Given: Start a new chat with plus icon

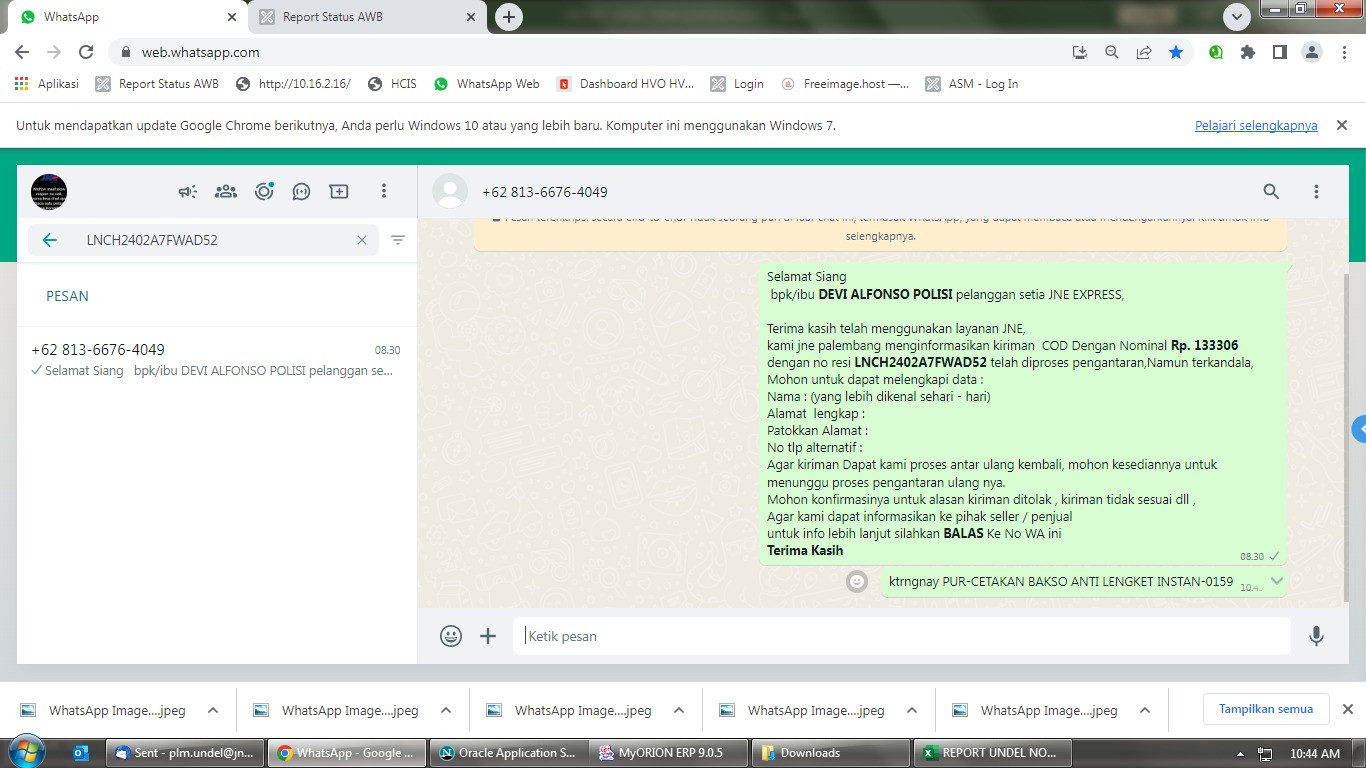Looking at the screenshot, I should [339, 191].
